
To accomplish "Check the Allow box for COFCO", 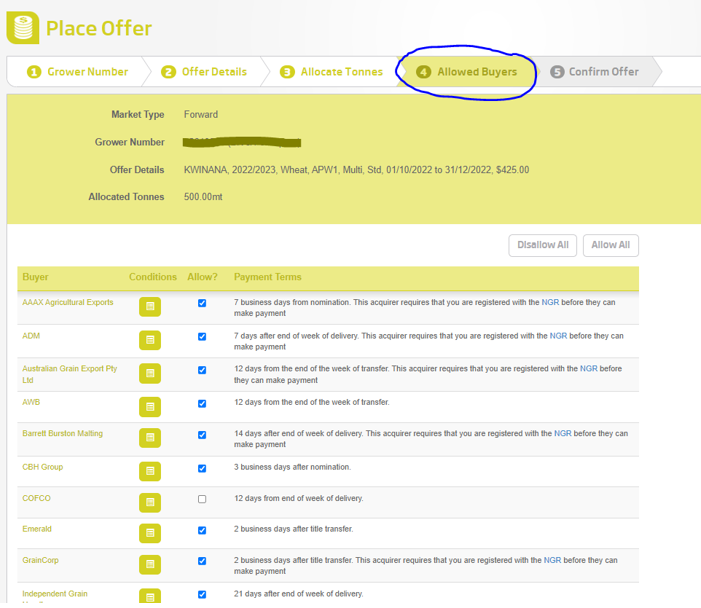I will (202, 499).
